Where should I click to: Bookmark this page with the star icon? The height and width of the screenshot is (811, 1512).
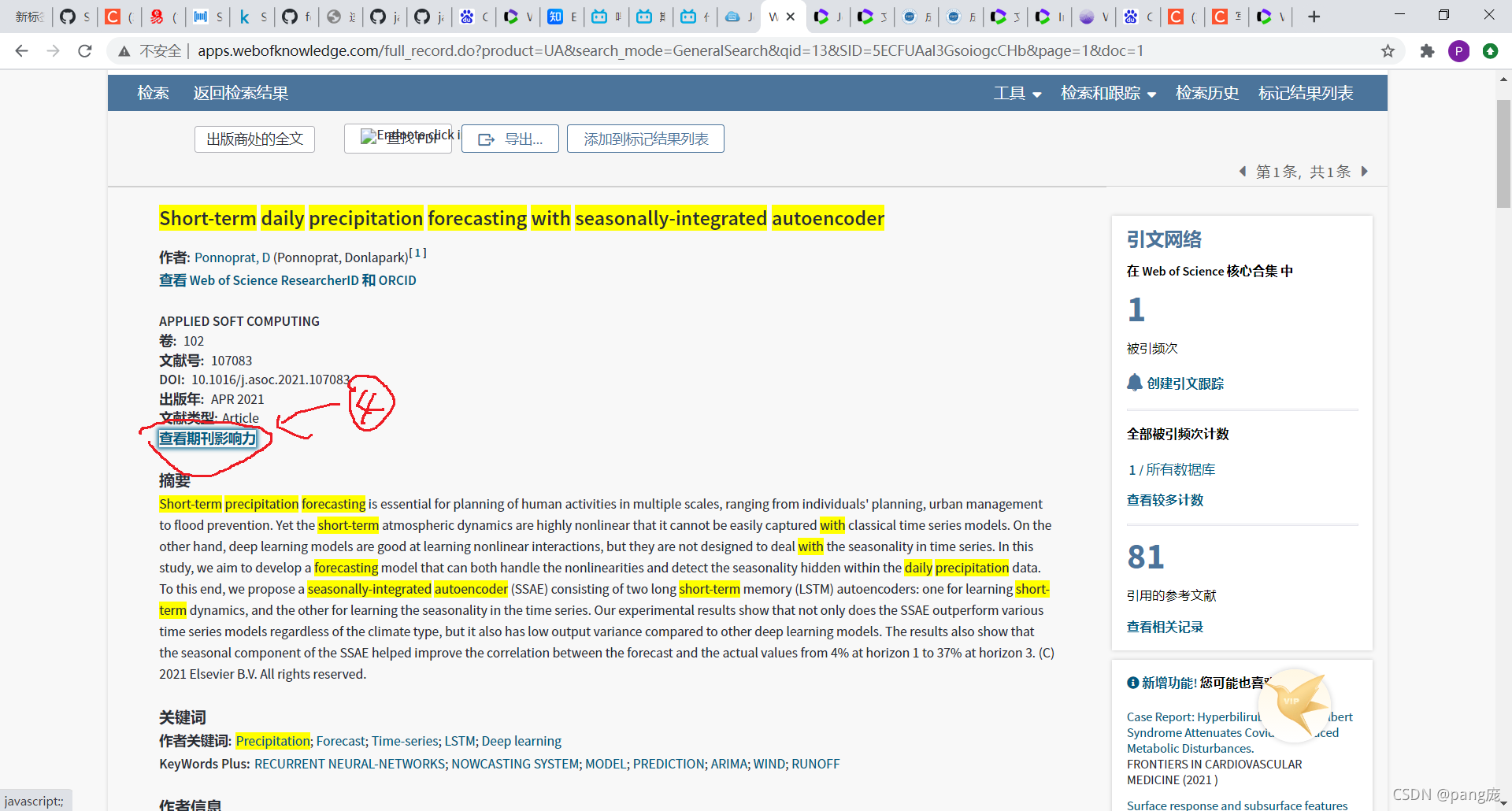pyautogui.click(x=1388, y=51)
